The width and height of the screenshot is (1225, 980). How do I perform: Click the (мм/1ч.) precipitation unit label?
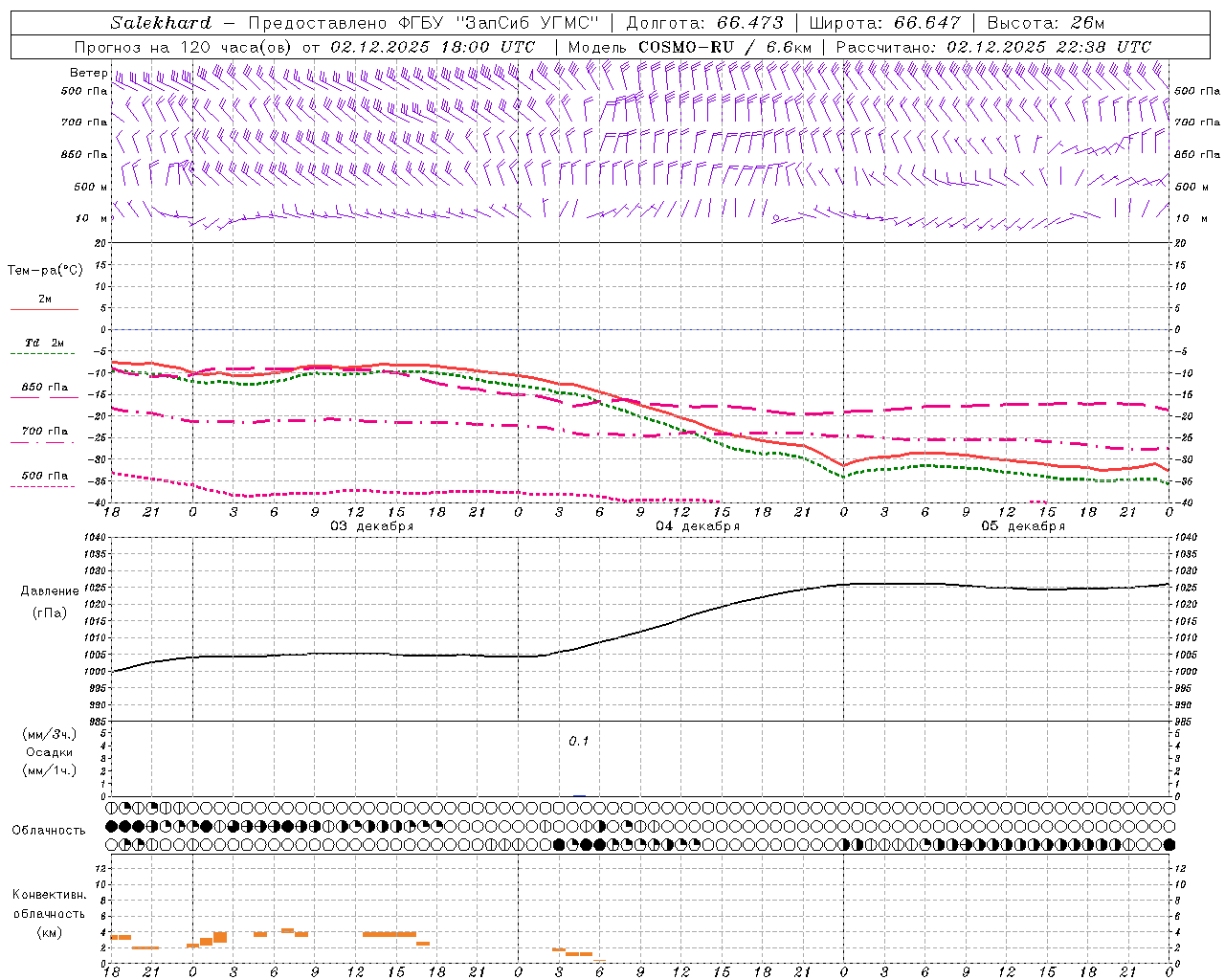[50, 769]
